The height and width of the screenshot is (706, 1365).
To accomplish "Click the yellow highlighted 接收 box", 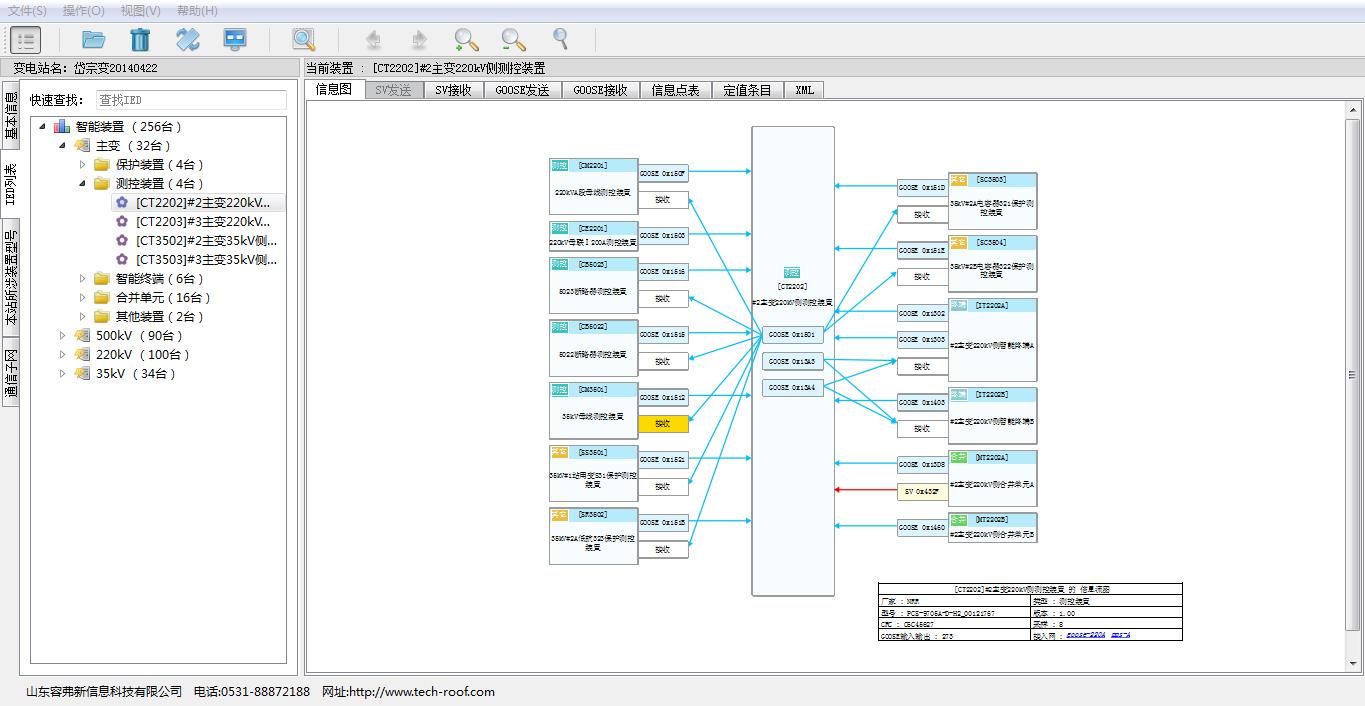I will tap(663, 424).
